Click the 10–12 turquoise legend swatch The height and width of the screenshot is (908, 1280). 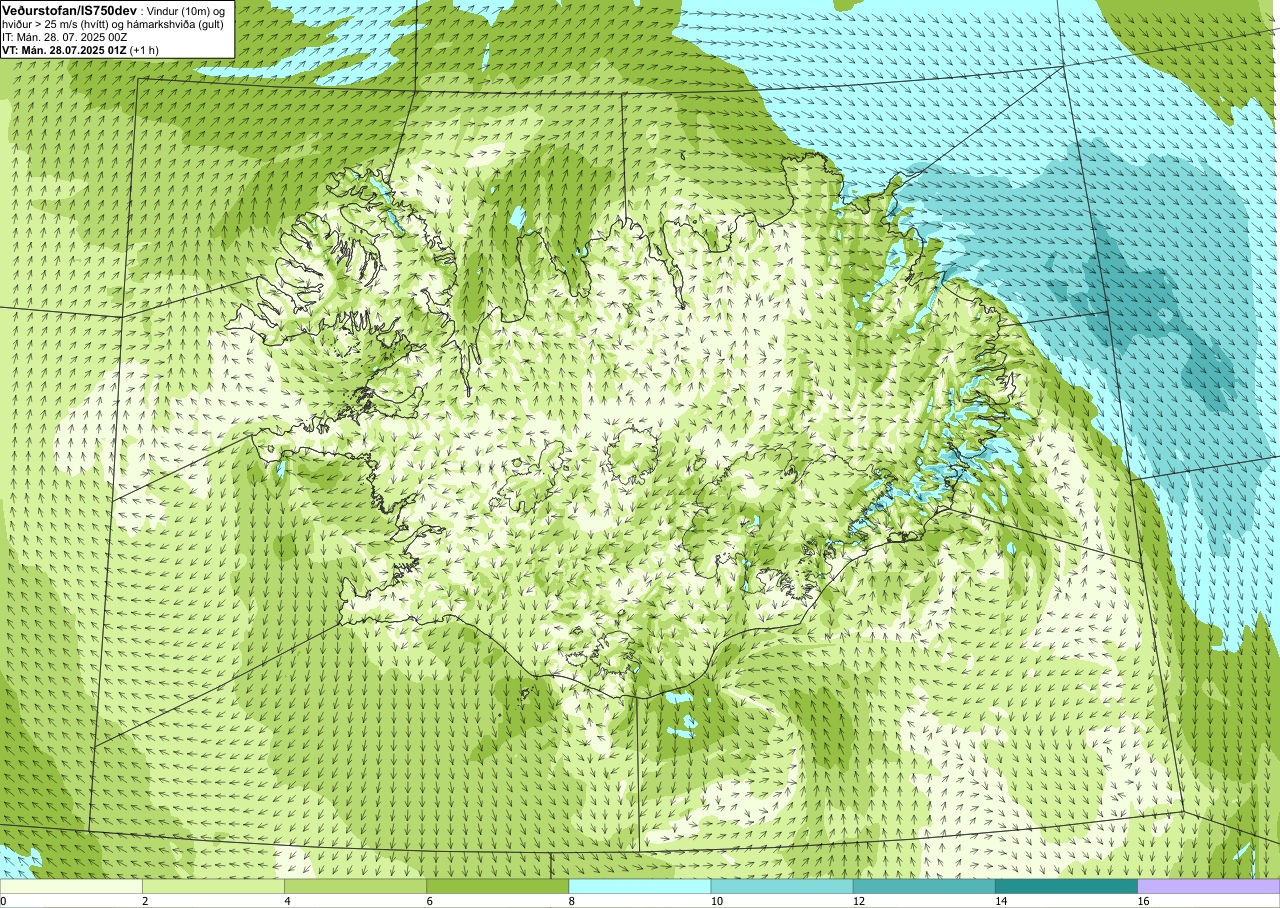(782, 886)
